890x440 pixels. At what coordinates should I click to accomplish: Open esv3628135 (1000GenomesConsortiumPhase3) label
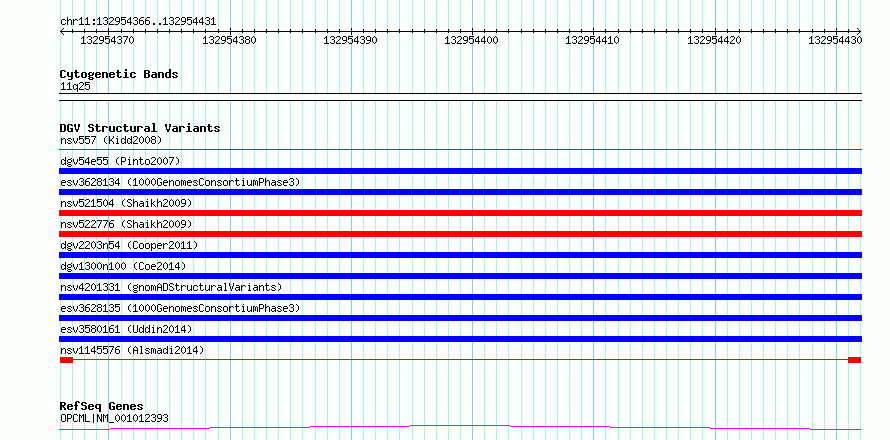(180, 308)
